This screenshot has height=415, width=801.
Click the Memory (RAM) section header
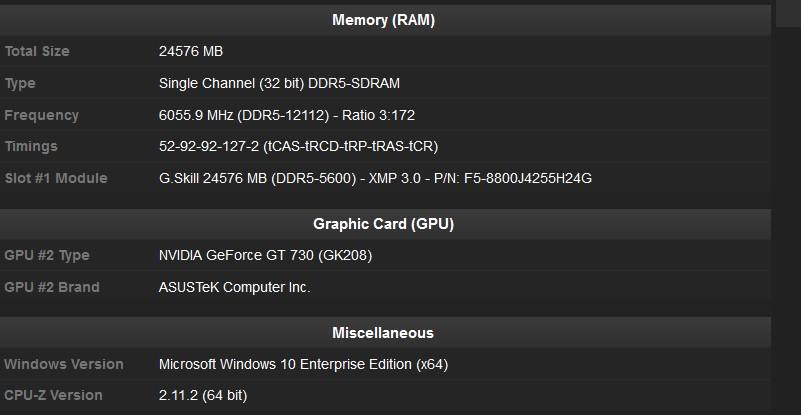pyautogui.click(x=383, y=20)
